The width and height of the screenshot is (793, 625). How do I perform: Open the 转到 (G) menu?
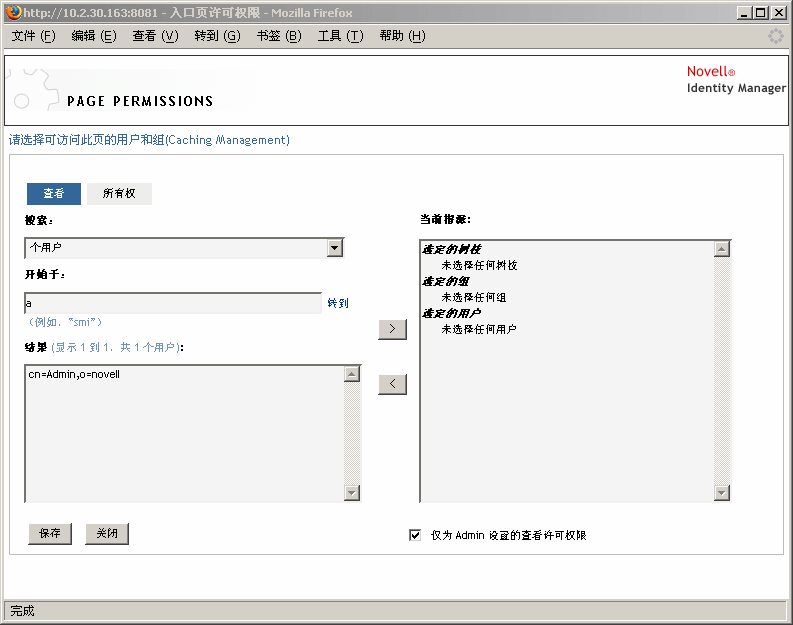coord(217,36)
